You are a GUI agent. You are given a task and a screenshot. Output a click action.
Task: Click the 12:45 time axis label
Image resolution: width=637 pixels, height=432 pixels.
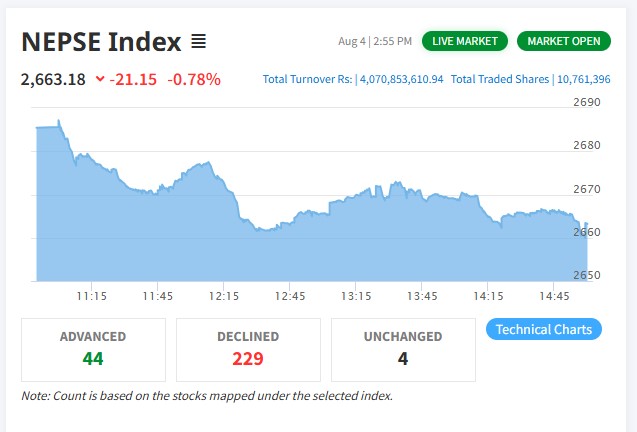point(290,296)
